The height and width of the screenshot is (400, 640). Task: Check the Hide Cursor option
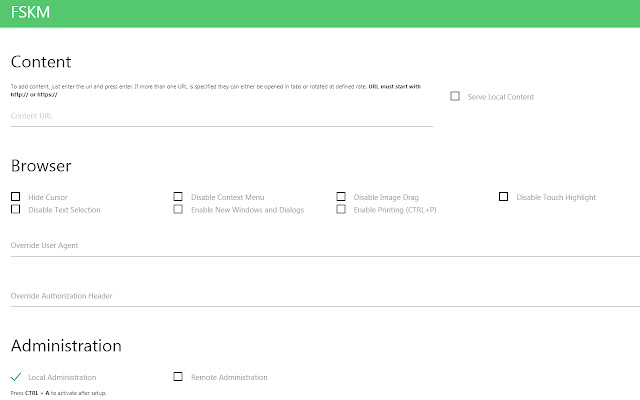tap(16, 197)
